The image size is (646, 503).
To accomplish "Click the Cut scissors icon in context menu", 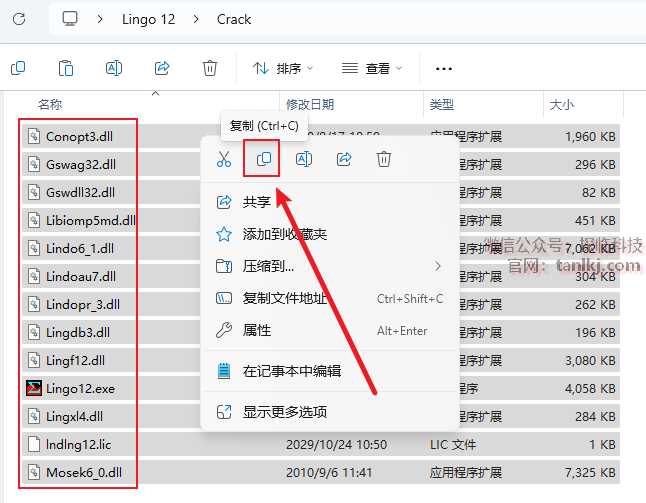I will click(x=224, y=159).
